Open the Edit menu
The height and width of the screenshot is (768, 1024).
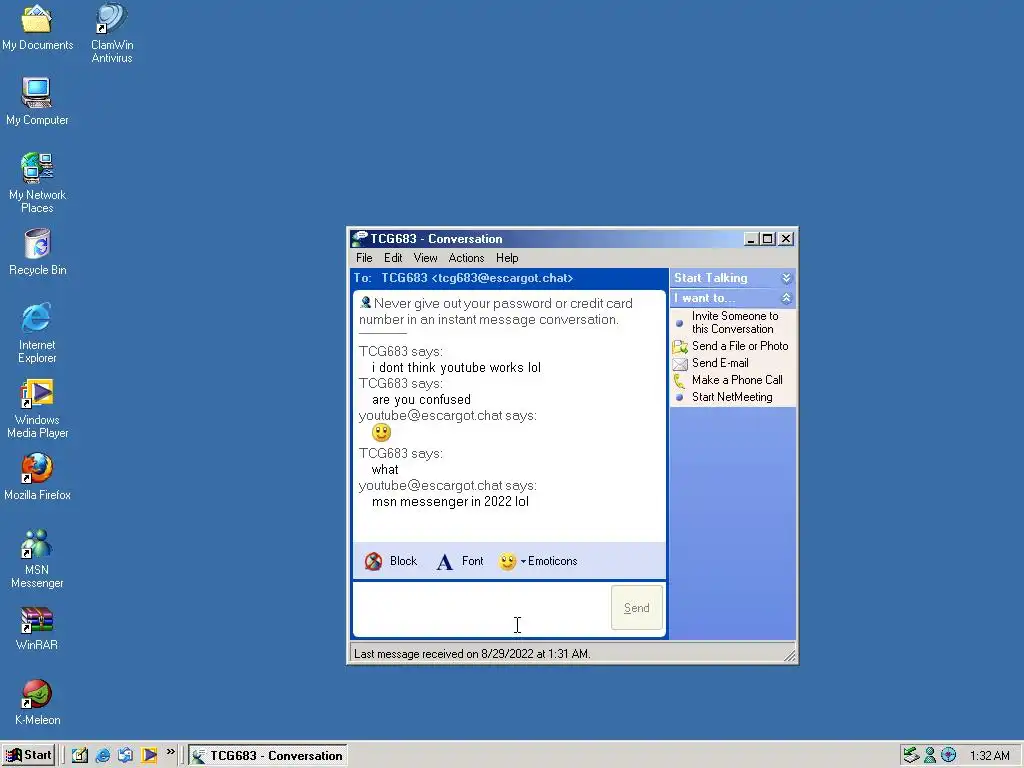(x=392, y=258)
